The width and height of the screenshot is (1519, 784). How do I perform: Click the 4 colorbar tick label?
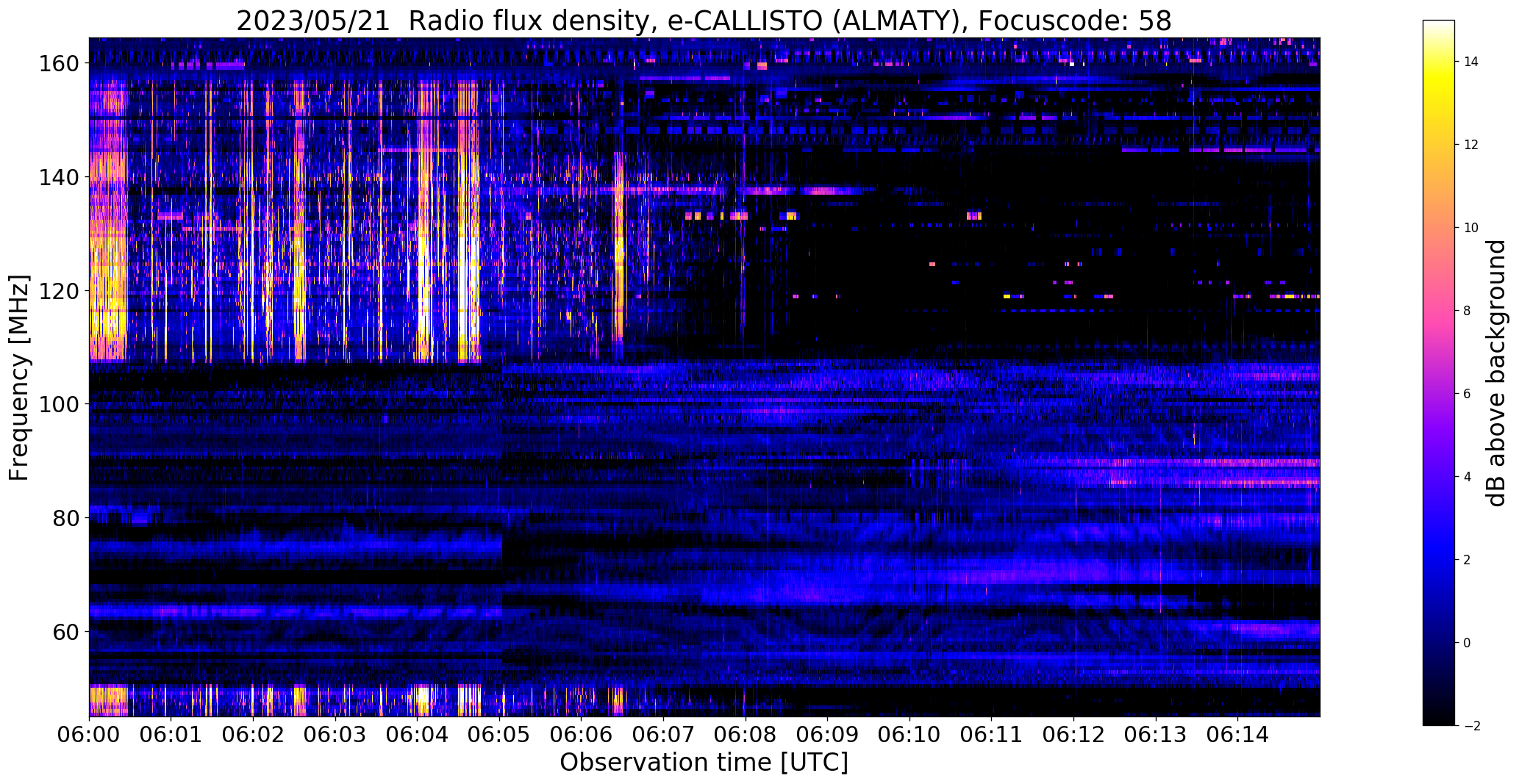pyautogui.click(x=1468, y=477)
